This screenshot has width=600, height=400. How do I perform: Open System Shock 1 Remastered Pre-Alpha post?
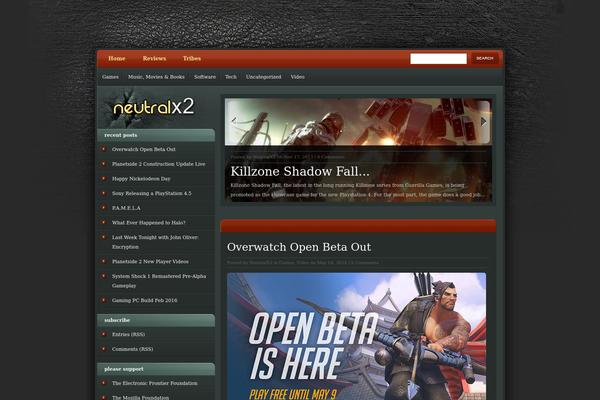(159, 281)
